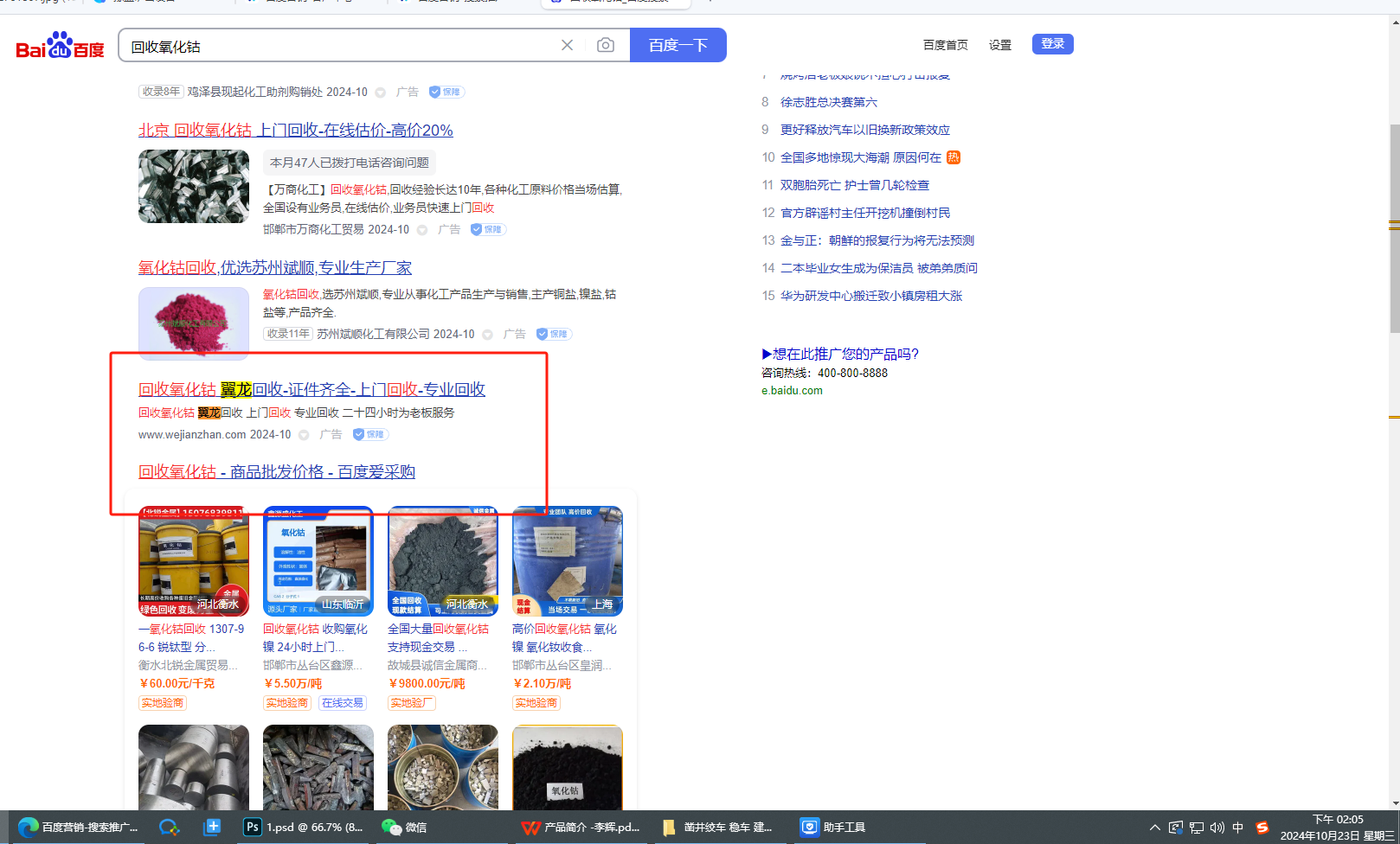1400x844 pixels.
Task: Click the 保障 badge under the wejianzhan.com result
Action: (x=370, y=435)
